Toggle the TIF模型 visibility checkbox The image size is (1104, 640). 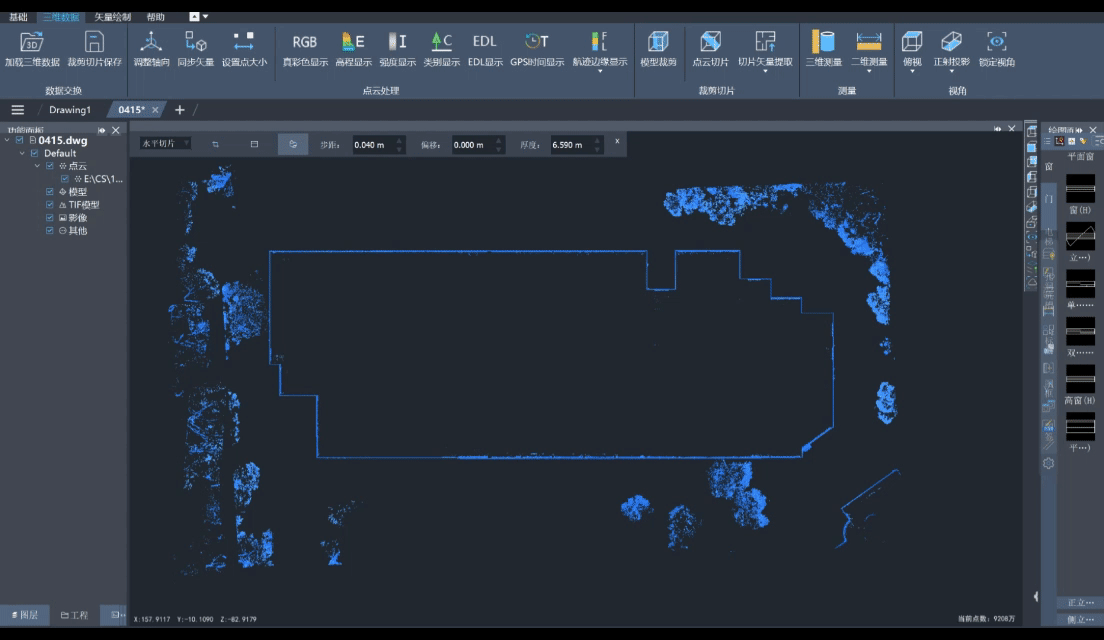point(50,205)
